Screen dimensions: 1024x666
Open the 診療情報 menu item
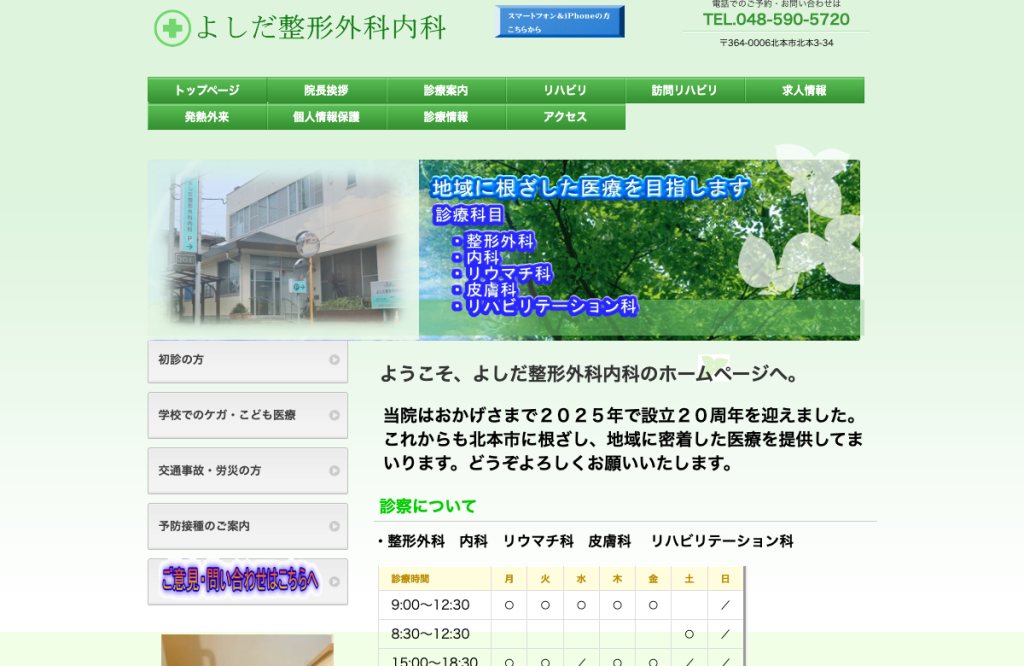pos(446,117)
